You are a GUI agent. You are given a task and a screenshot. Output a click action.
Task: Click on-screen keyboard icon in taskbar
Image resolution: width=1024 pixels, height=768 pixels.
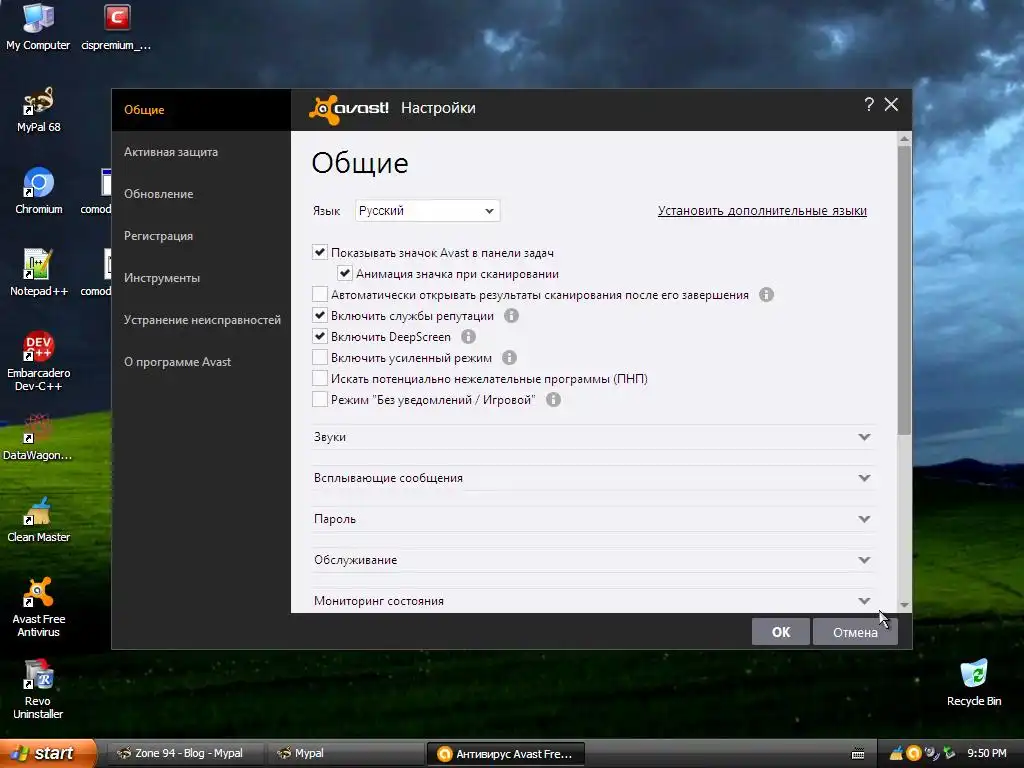coord(858,754)
